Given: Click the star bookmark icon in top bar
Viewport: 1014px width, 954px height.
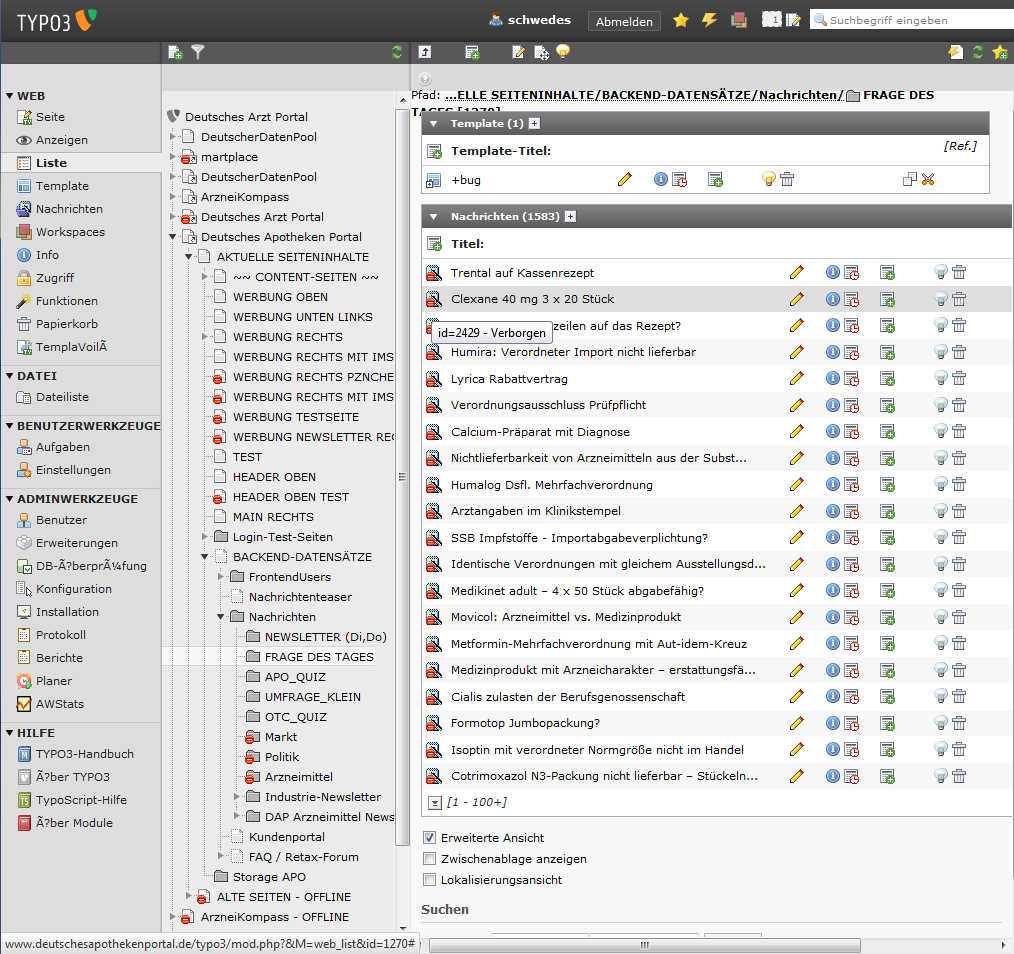Looking at the screenshot, I should click(681, 20).
